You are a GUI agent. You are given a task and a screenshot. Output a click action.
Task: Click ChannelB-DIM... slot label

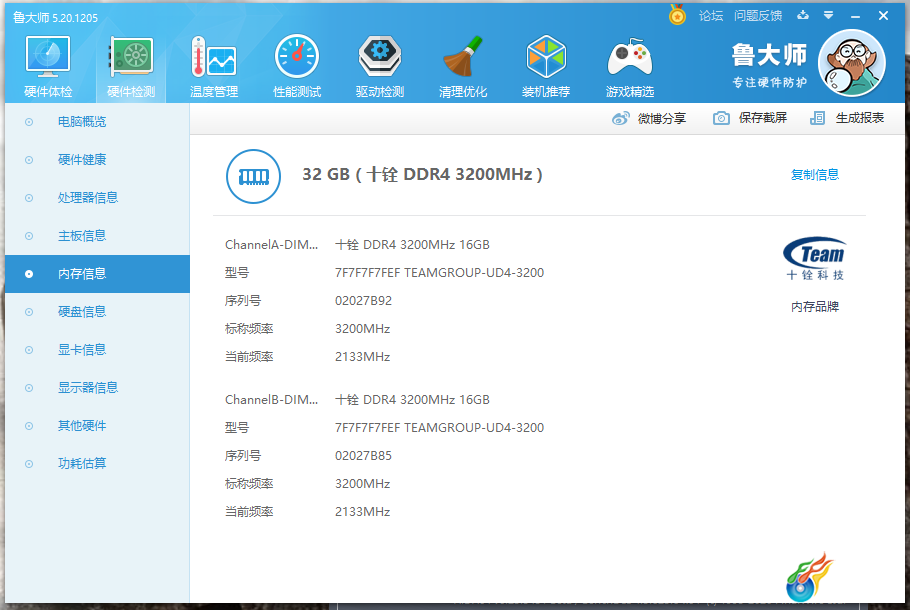coord(272,400)
